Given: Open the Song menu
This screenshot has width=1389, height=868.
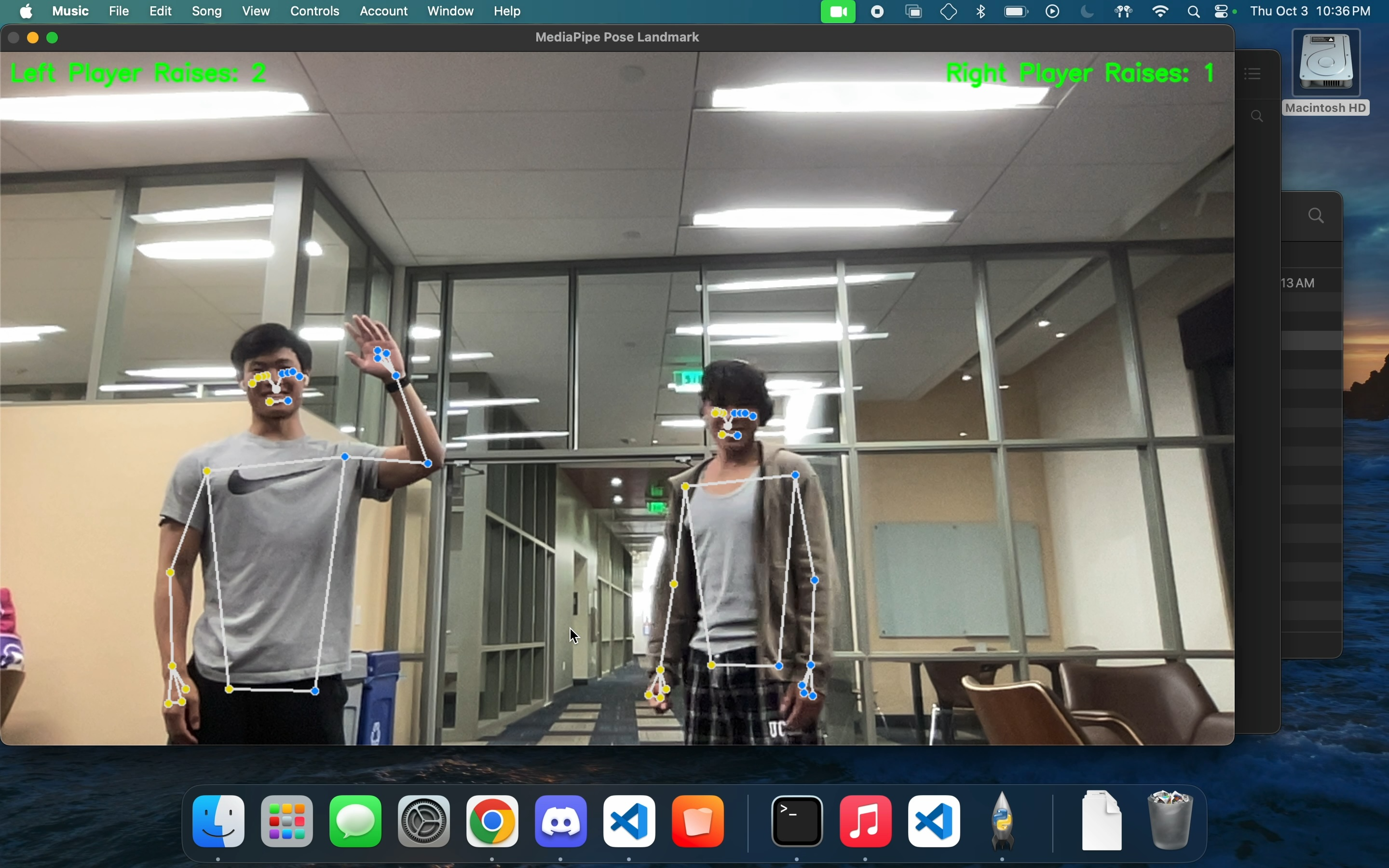Looking at the screenshot, I should coord(207,12).
